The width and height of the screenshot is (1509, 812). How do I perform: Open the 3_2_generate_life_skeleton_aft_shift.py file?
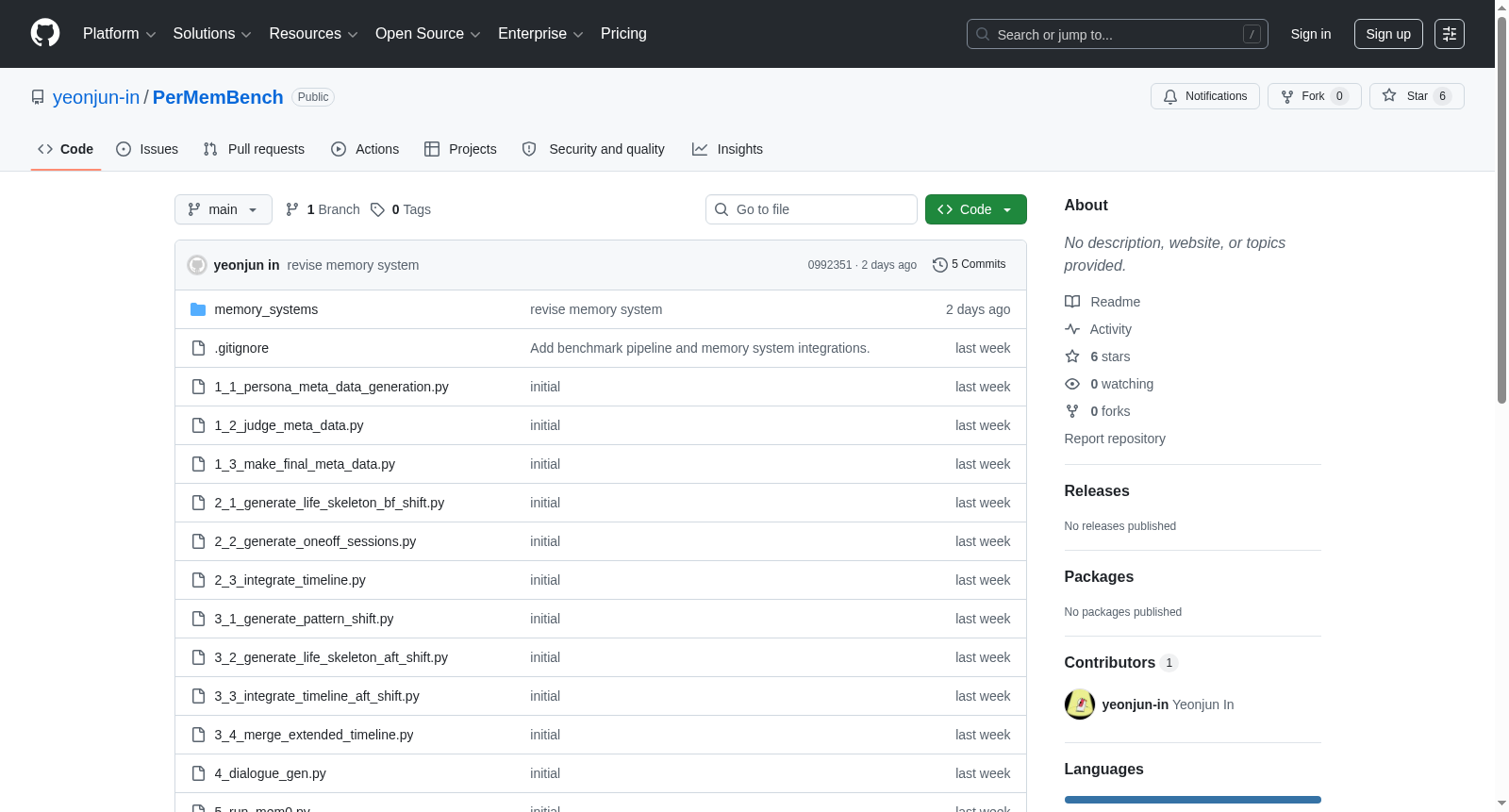pyautogui.click(x=331, y=657)
